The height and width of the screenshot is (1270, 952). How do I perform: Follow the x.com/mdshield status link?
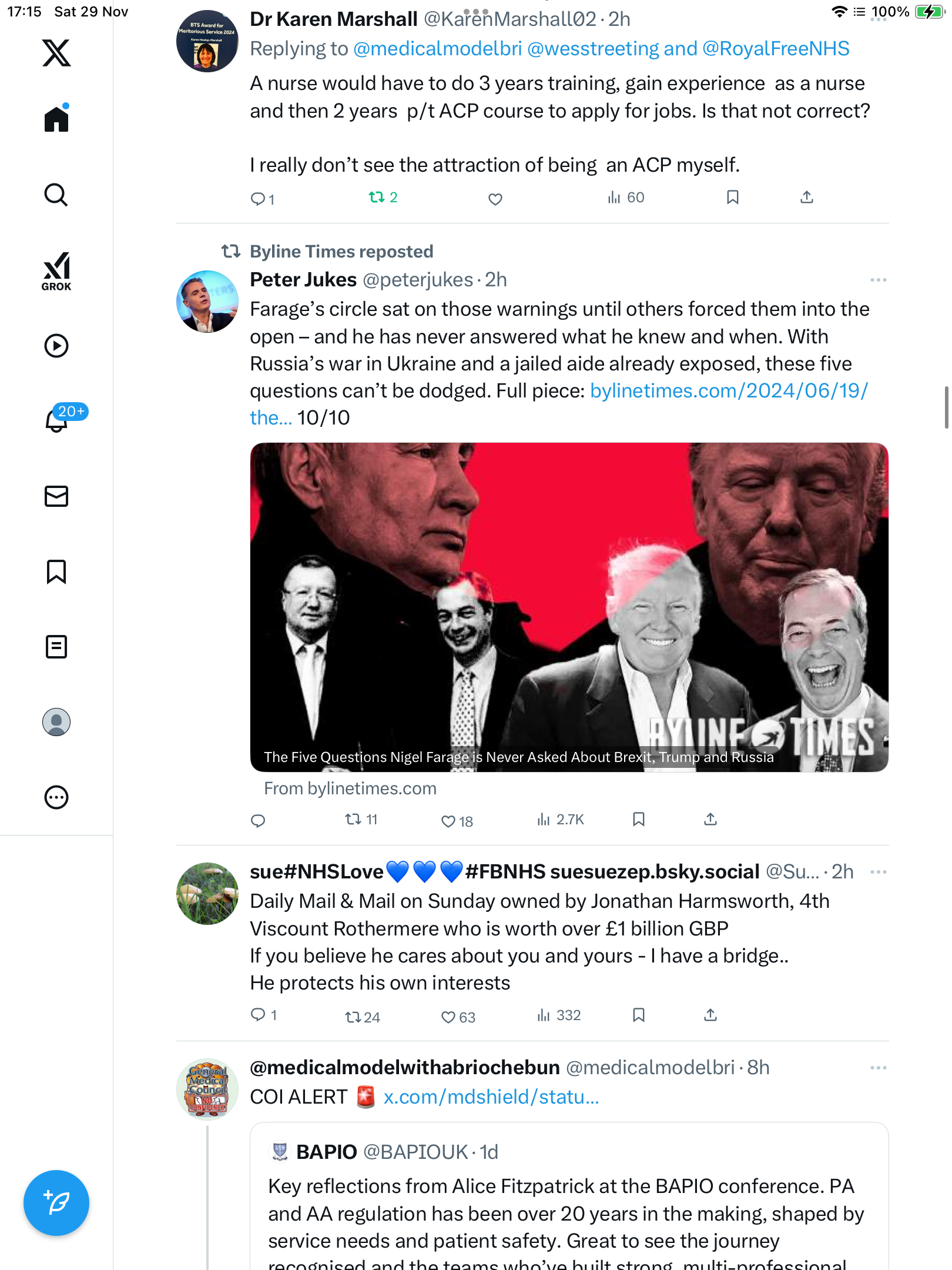pyautogui.click(x=491, y=1097)
